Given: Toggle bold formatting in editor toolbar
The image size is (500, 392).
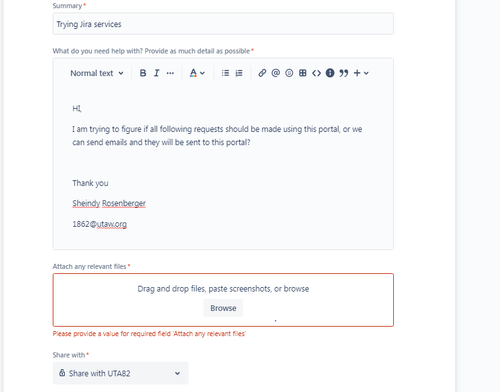Looking at the screenshot, I should 143,73.
